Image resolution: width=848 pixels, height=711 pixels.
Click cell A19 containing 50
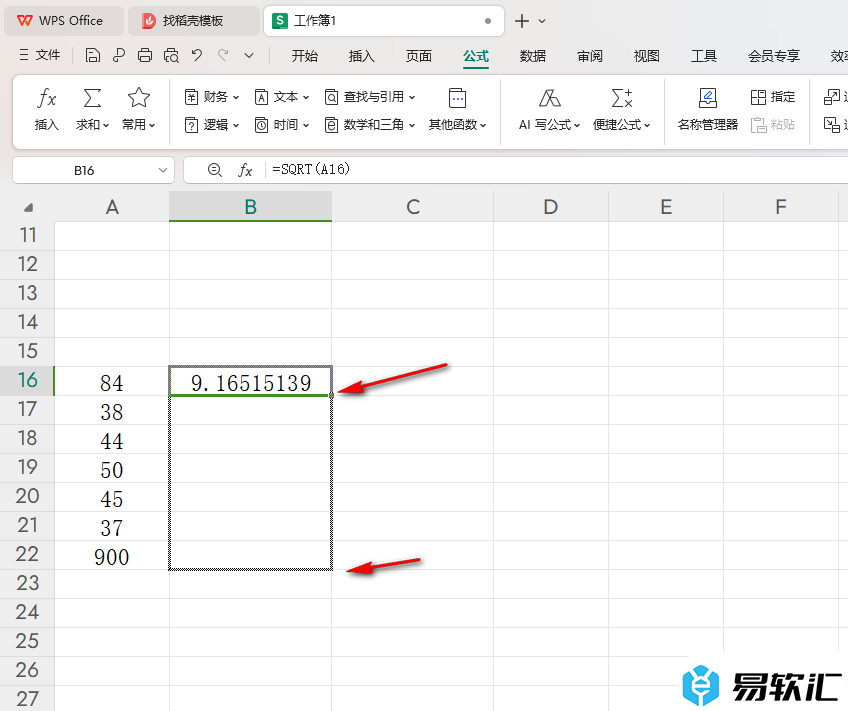click(x=112, y=468)
